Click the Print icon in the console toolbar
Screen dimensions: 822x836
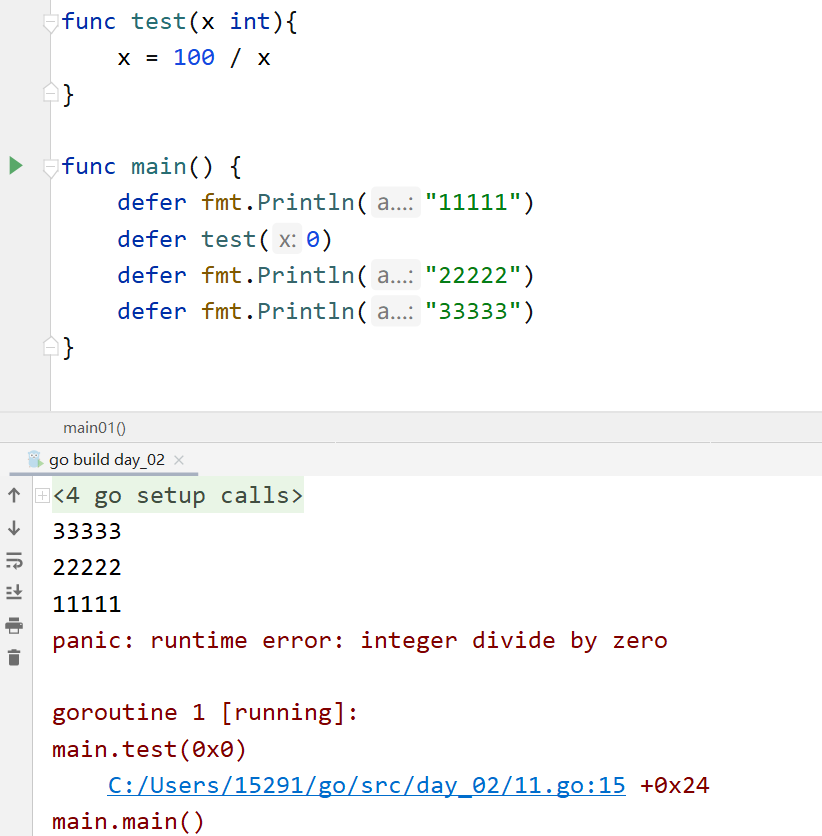pyautogui.click(x=14, y=625)
